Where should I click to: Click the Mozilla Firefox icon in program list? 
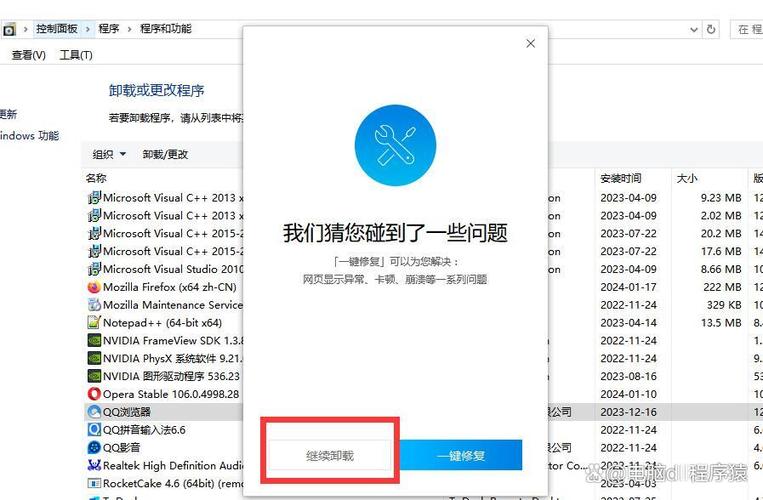tap(94, 287)
